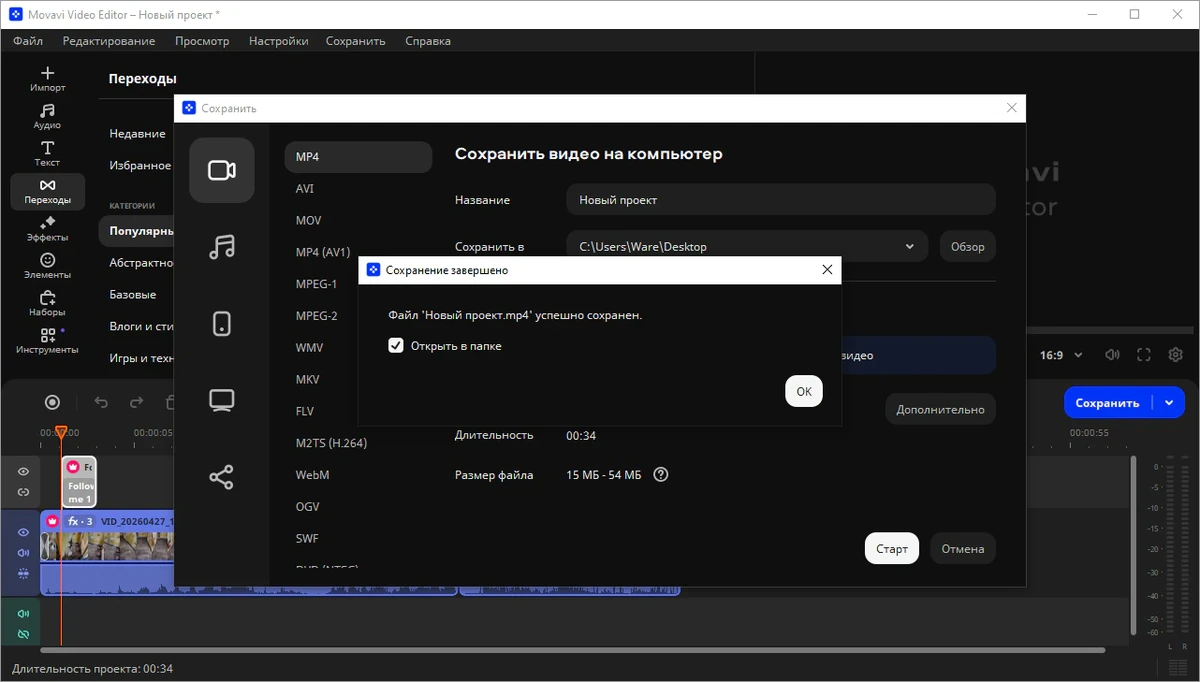Open the Редактирование menu
The height and width of the screenshot is (682, 1200).
point(109,41)
